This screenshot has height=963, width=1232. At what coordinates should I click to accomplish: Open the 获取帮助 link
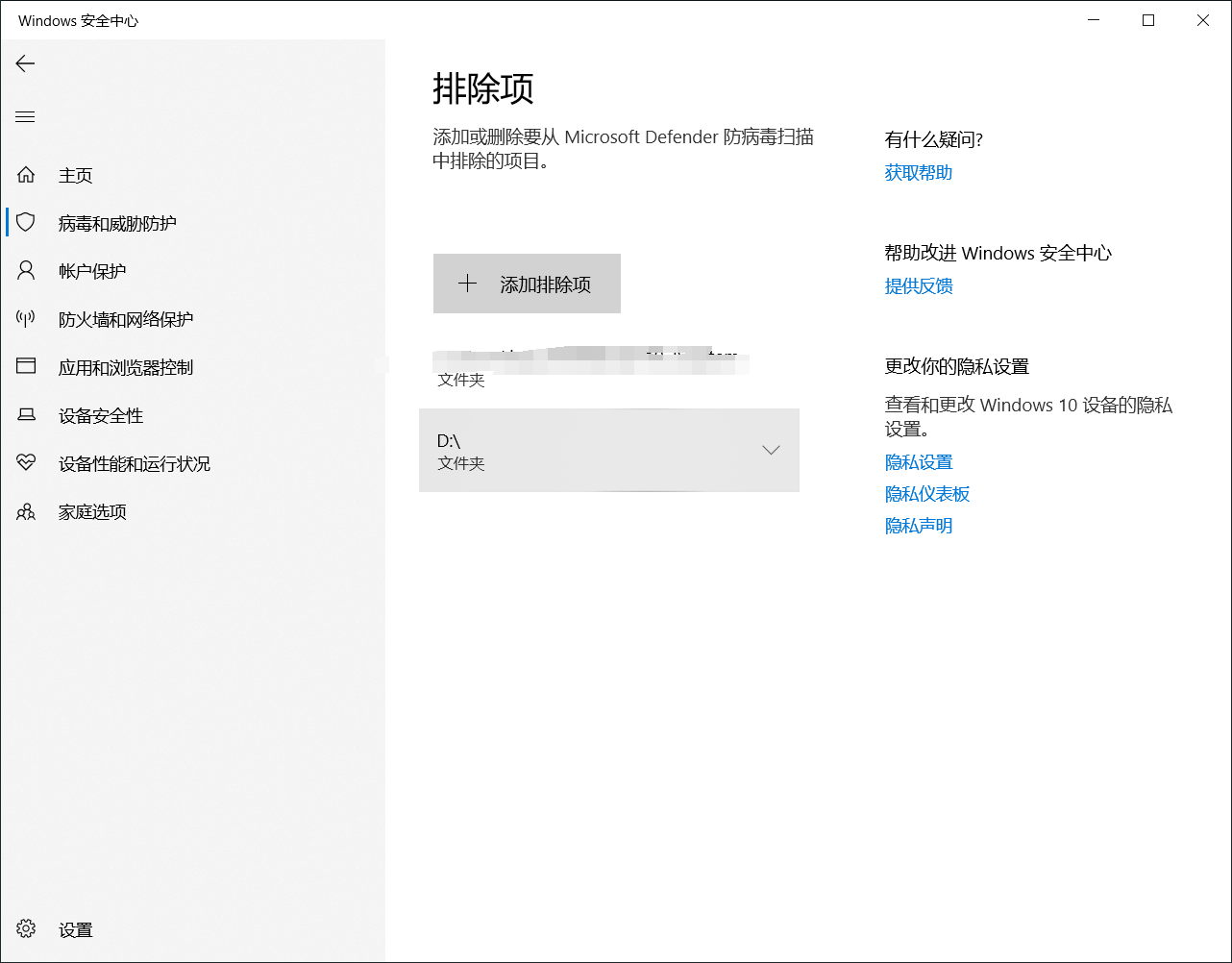[x=919, y=173]
